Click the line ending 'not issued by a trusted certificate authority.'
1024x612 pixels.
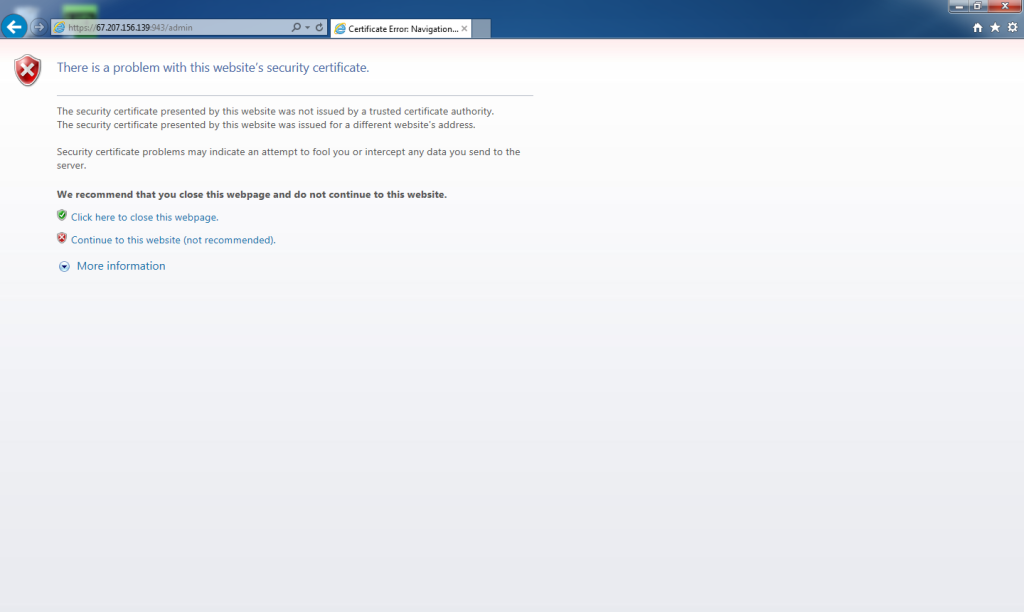(275, 111)
